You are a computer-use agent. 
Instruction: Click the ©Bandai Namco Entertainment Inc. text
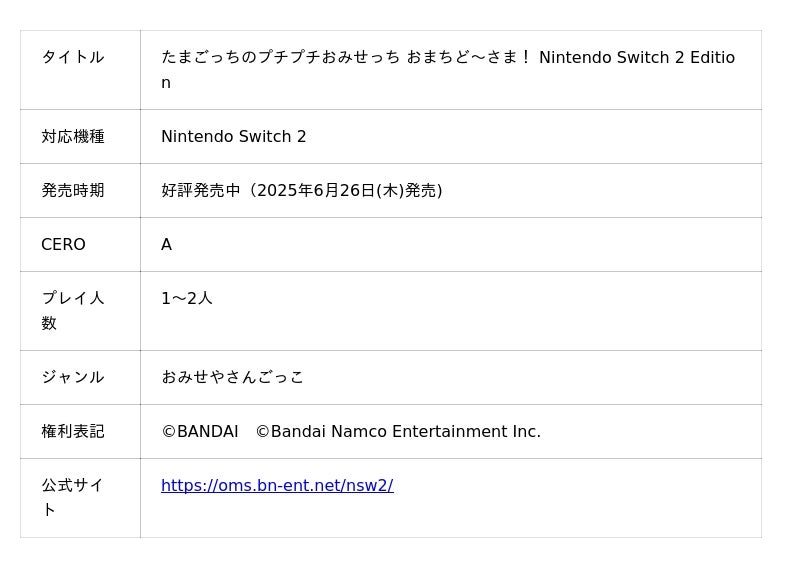398,432
